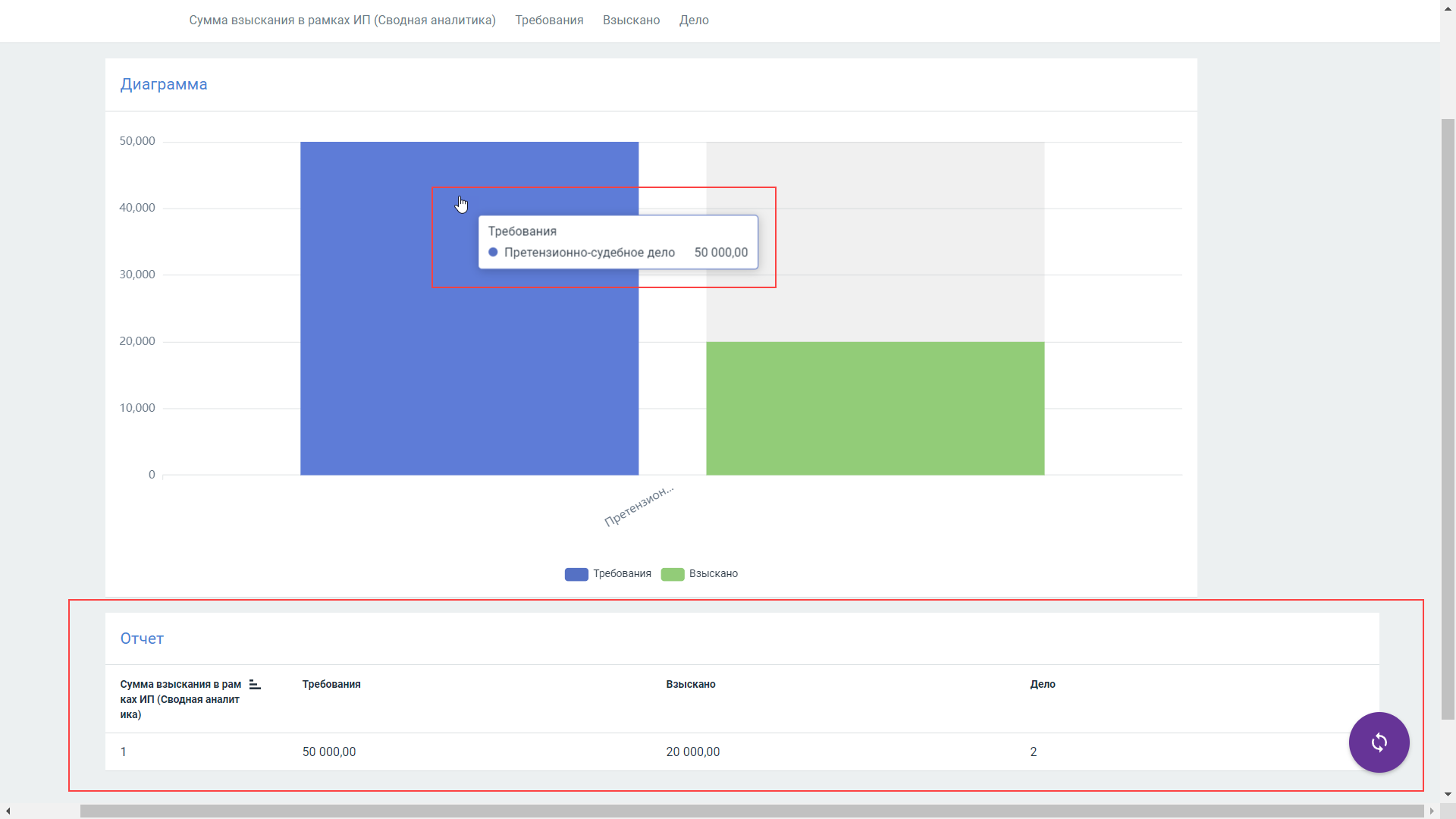The image size is (1456, 819).
Task: Click the Диаграмма section heading
Action: point(164,84)
